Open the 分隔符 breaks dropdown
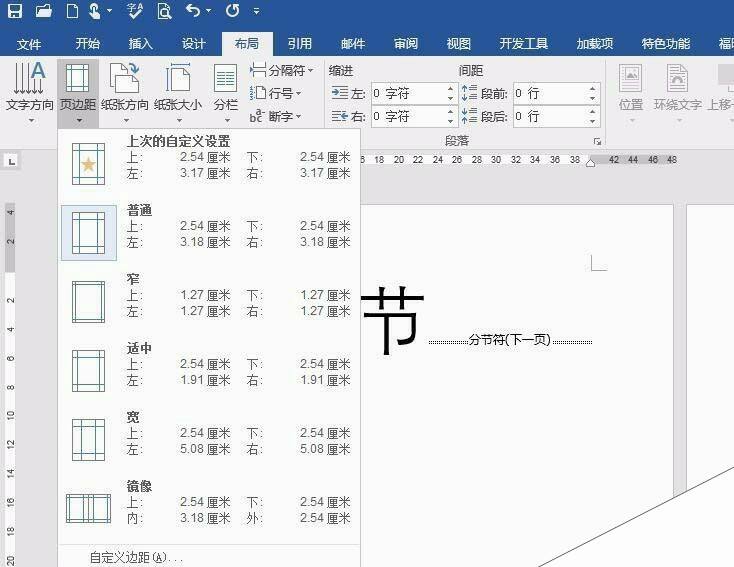 (x=281, y=71)
